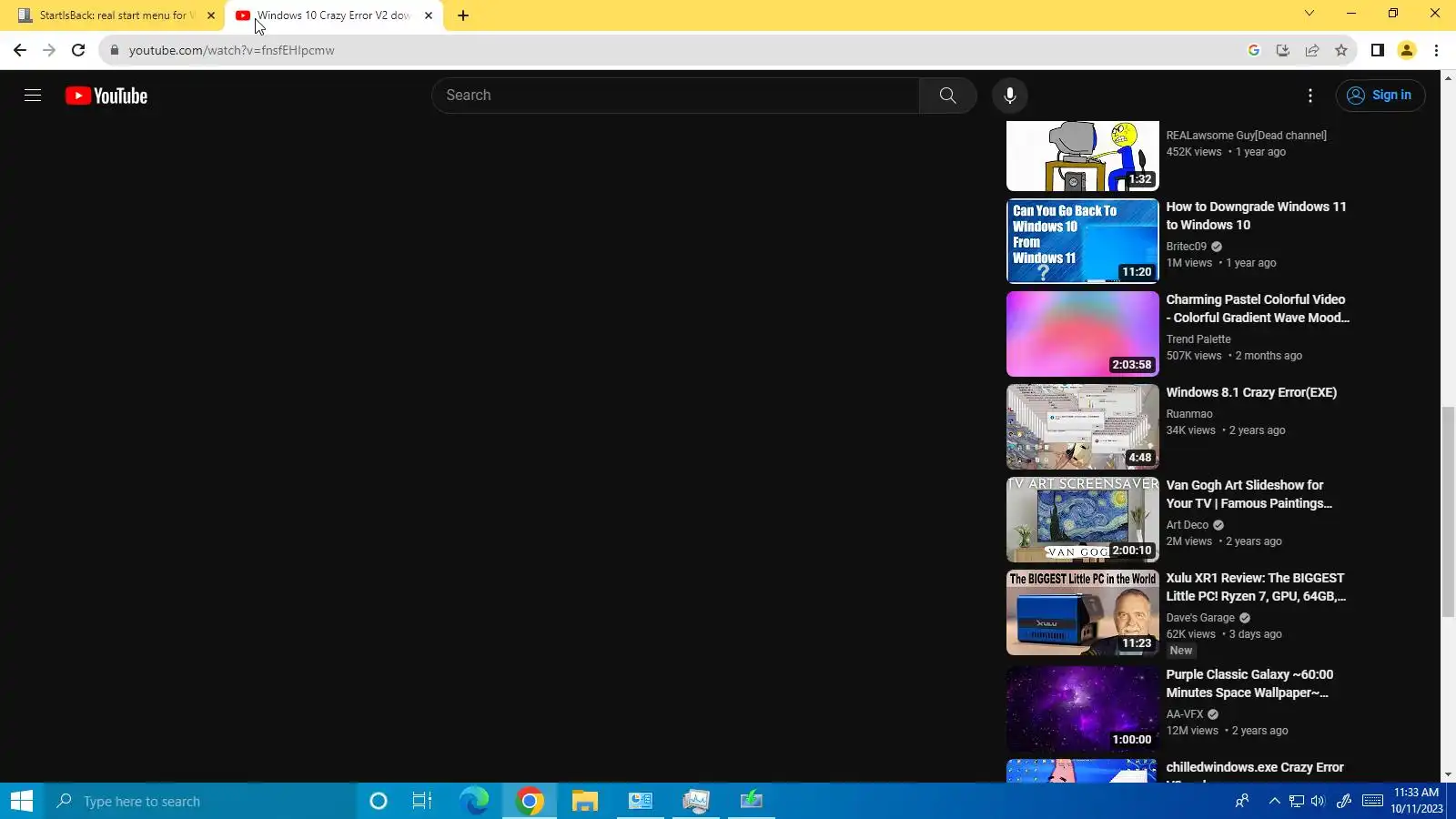Open the People icon in tray
The height and width of the screenshot is (819, 1456).
1242,801
